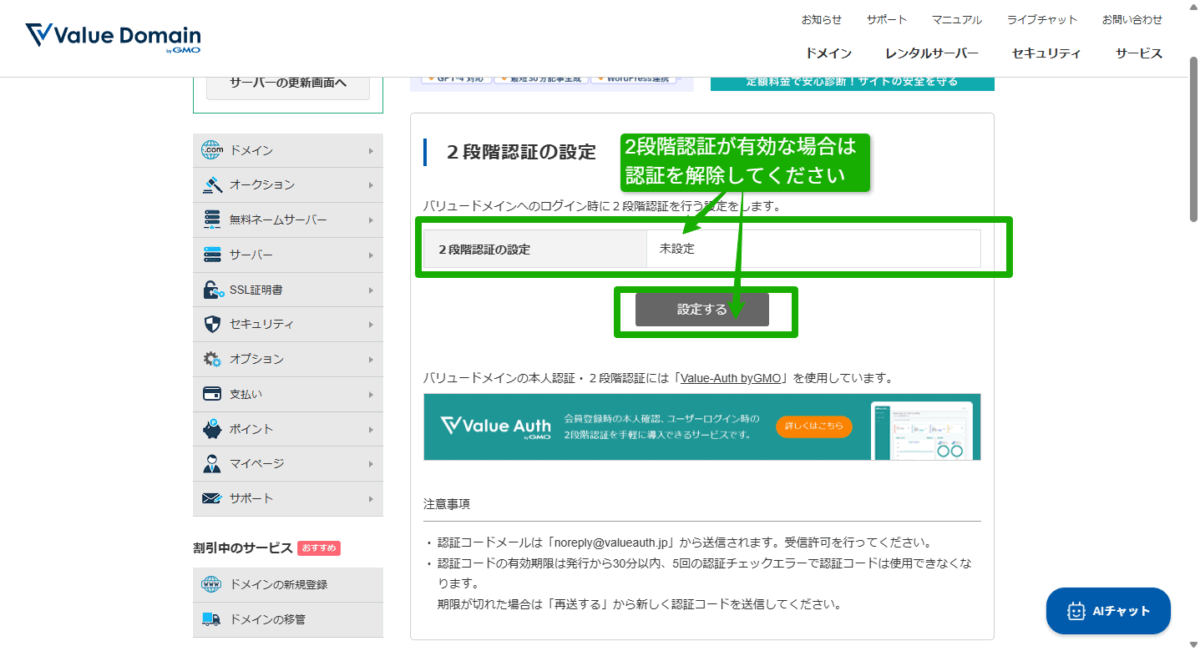Open the レンタルサーバー top menu
This screenshot has width=1200, height=651.
(931, 53)
